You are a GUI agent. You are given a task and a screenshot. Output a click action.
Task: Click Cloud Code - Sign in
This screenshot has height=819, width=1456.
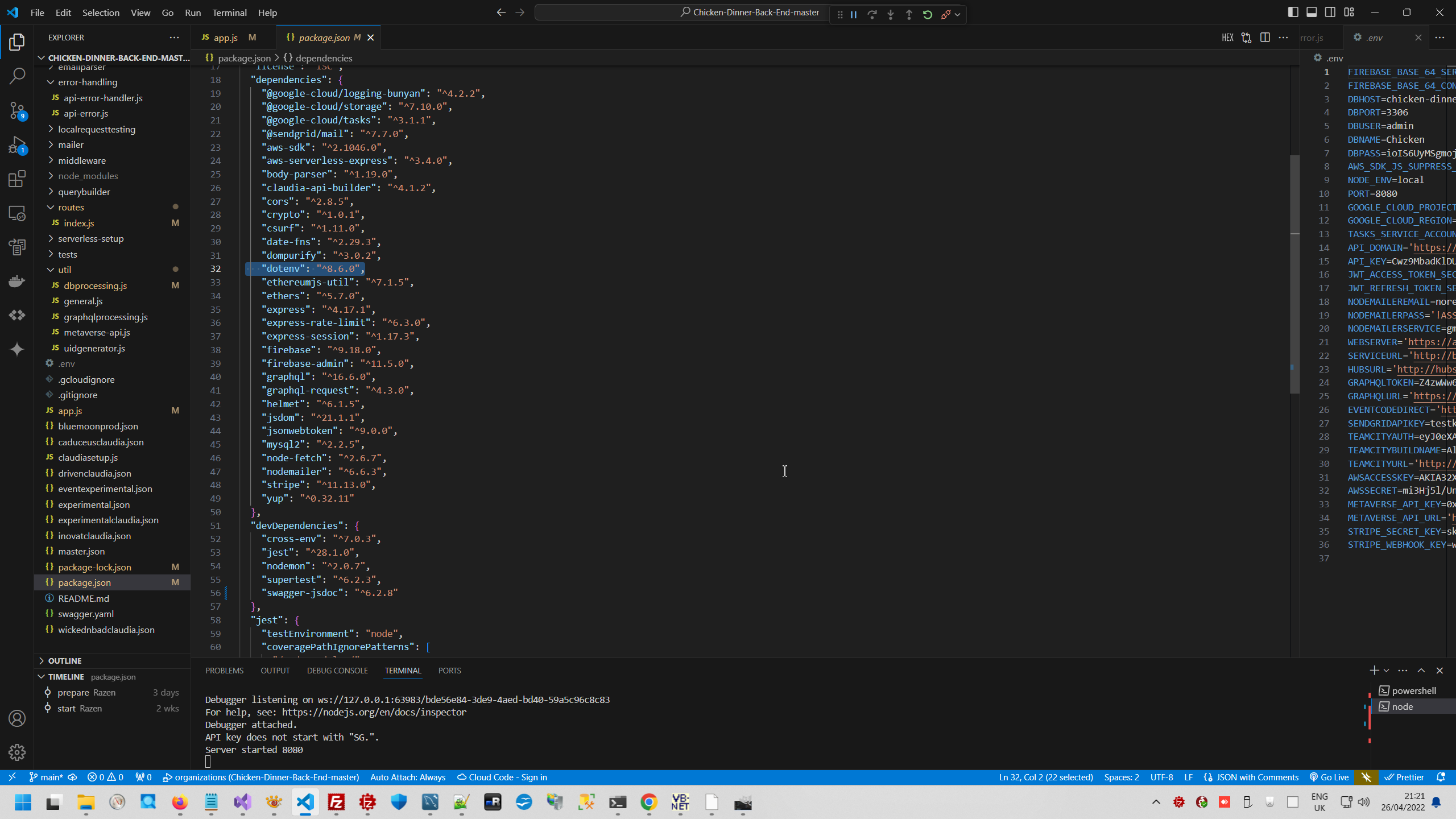(502, 777)
